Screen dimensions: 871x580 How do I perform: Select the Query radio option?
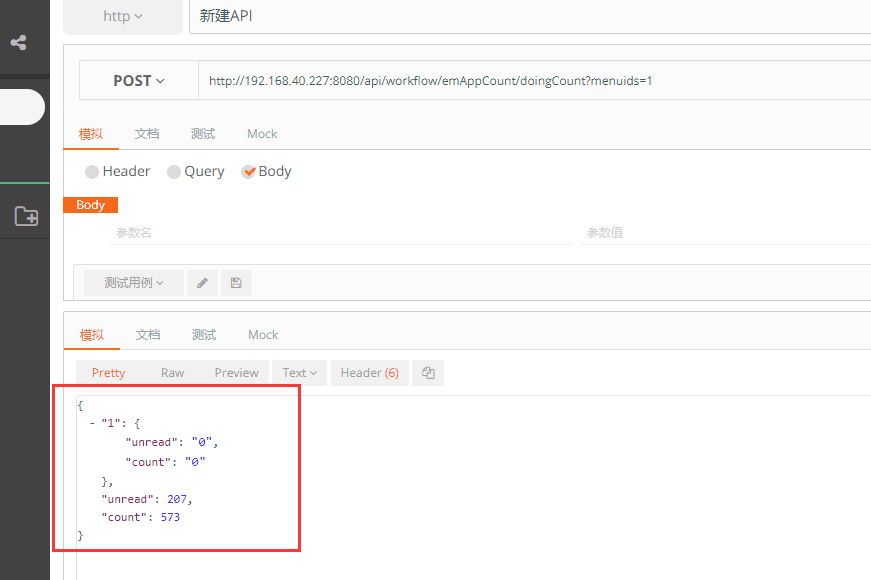pyautogui.click(x=174, y=172)
